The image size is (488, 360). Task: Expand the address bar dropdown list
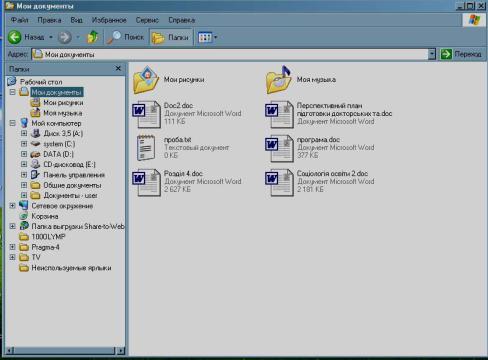tap(432, 54)
